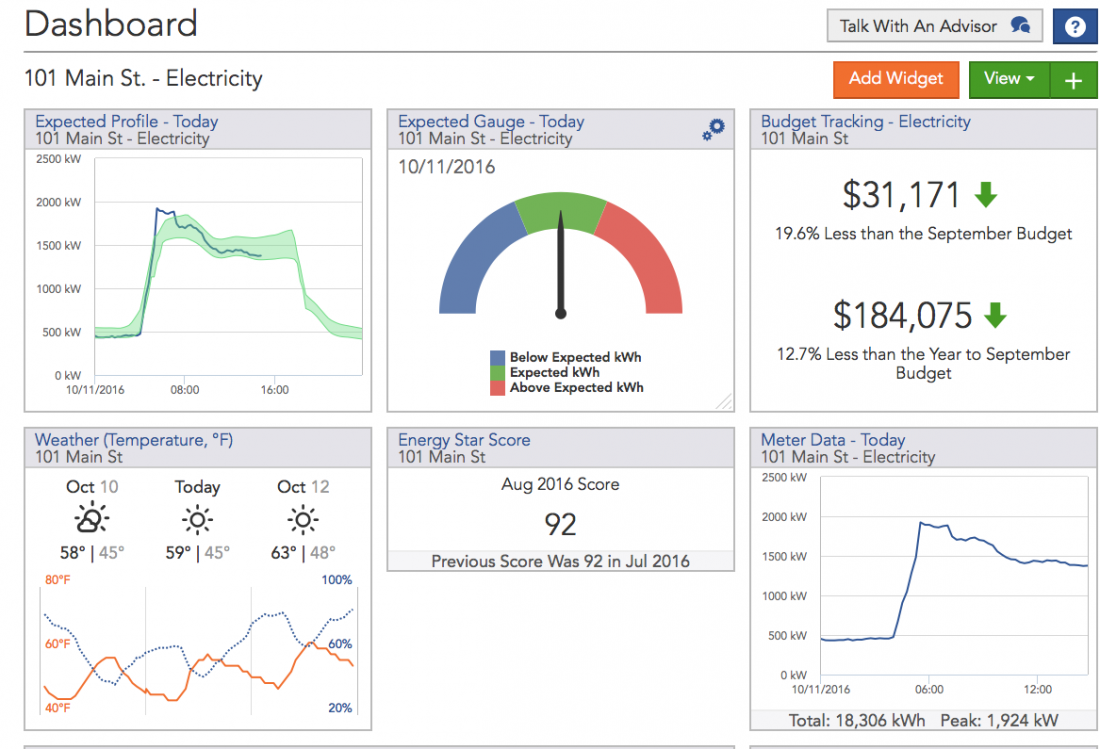
Task: Click 'Total: 18,306 kWh' in Meter Data footer
Action: [857, 720]
